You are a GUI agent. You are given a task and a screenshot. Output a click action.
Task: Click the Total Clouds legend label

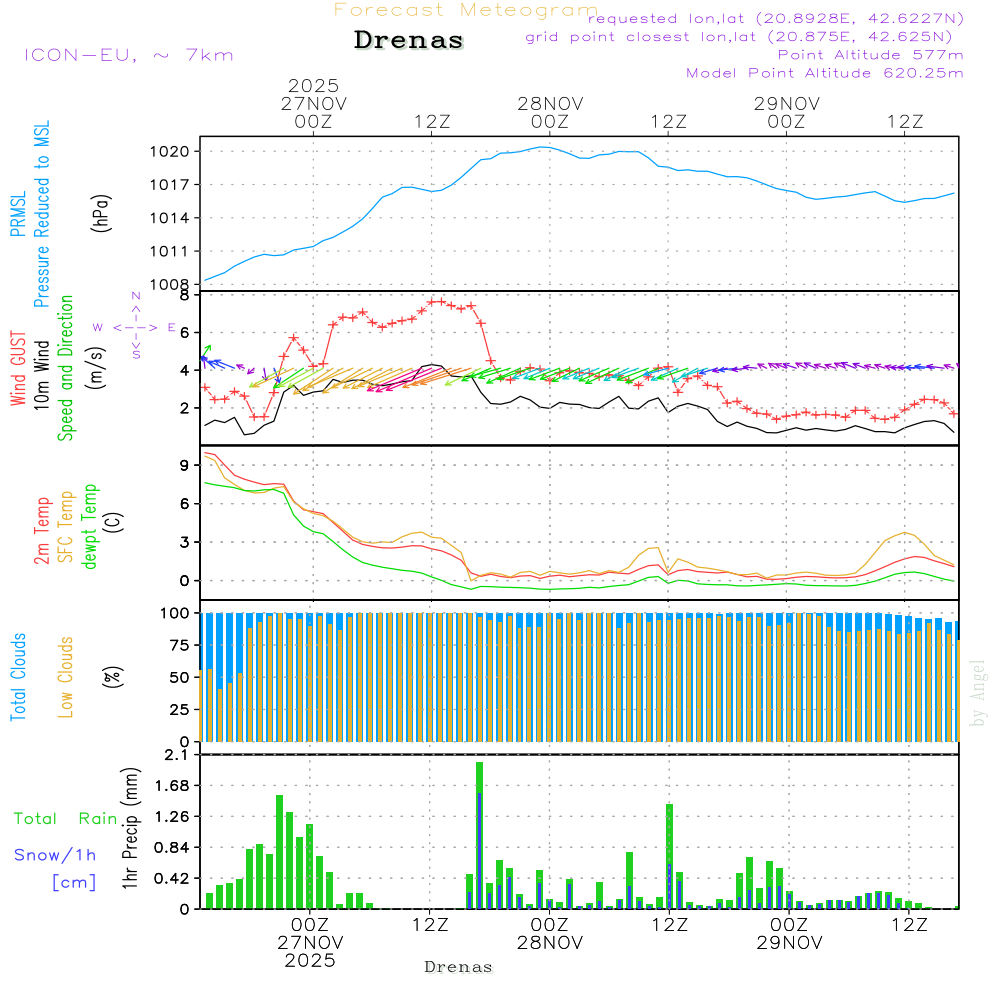[17, 678]
